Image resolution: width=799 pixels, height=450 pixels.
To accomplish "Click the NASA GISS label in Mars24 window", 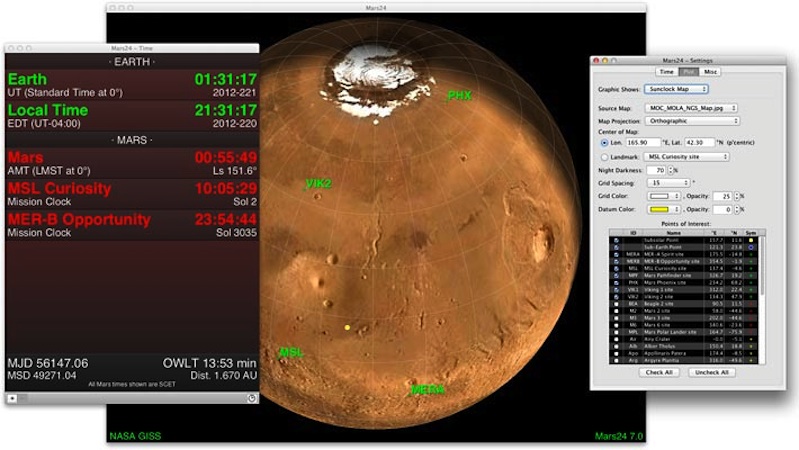I will tap(135, 436).
